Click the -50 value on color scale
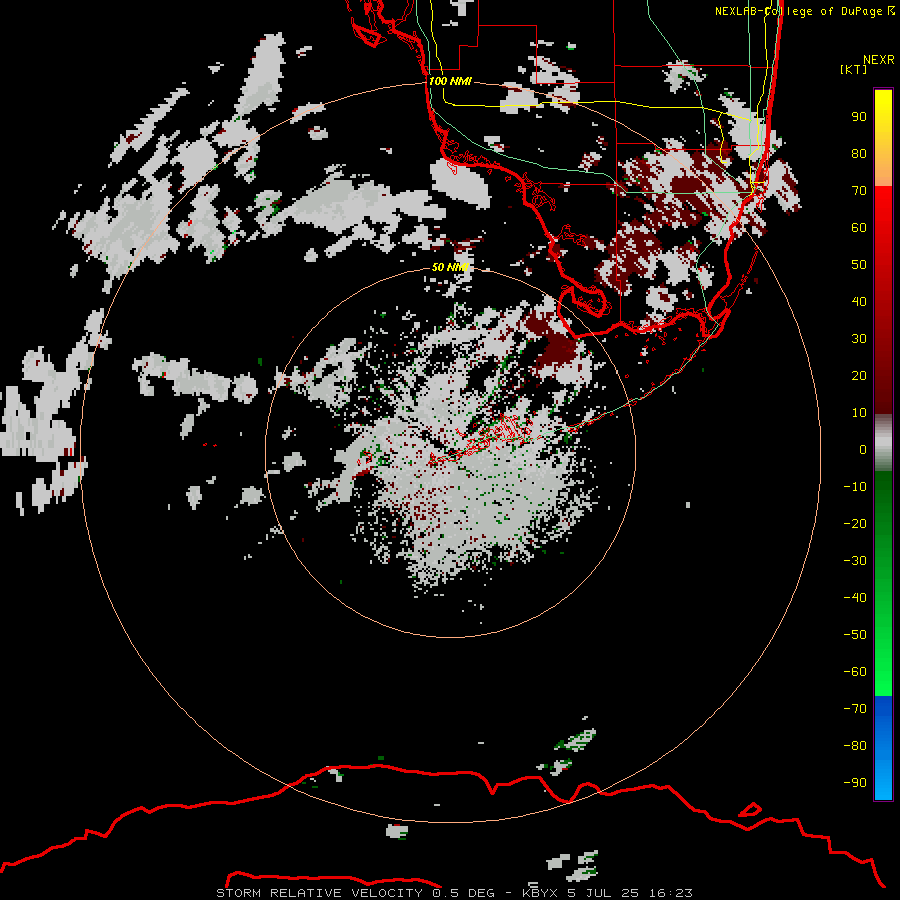The height and width of the screenshot is (900, 900). pyautogui.click(x=855, y=634)
